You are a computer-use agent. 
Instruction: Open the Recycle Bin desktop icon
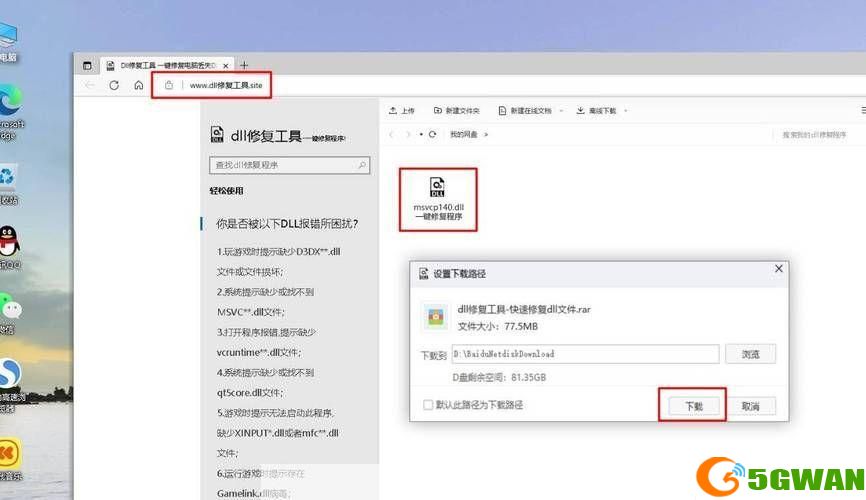(8, 183)
